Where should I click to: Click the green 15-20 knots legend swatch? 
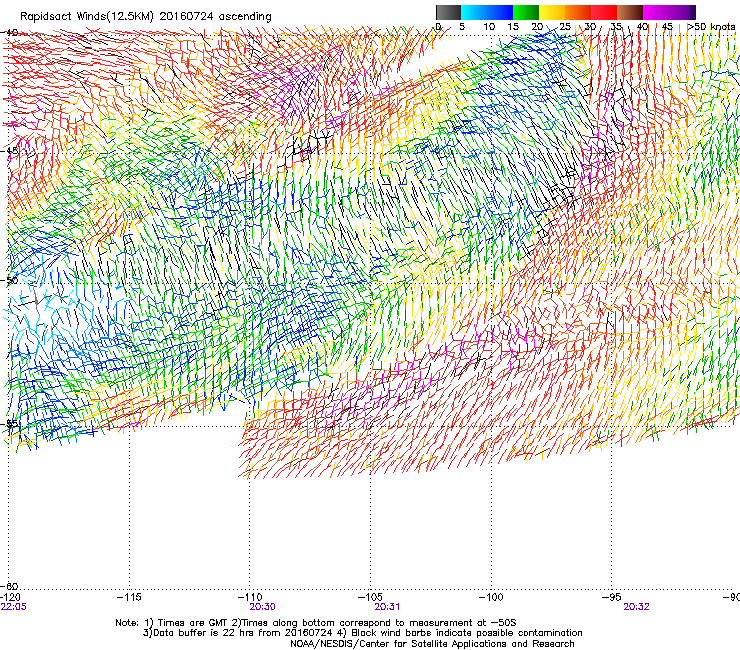click(x=526, y=12)
